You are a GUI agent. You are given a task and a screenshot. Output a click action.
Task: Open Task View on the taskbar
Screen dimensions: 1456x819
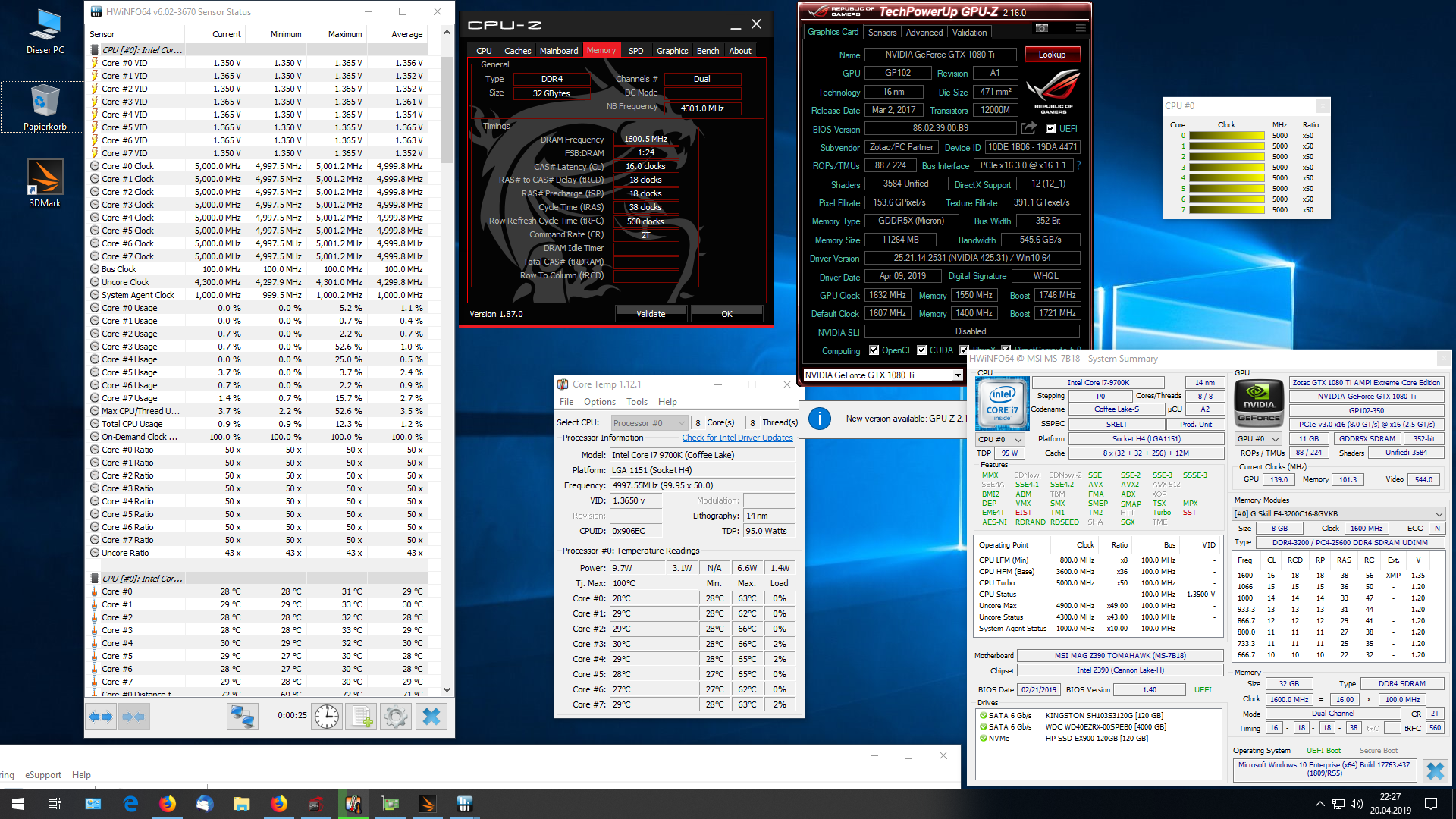pyautogui.click(x=55, y=804)
